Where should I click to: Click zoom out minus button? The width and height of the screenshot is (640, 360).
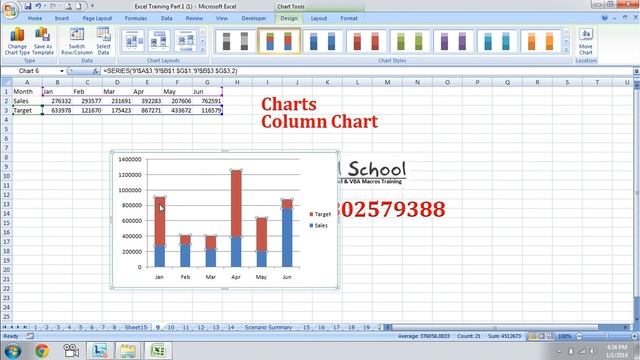point(579,336)
